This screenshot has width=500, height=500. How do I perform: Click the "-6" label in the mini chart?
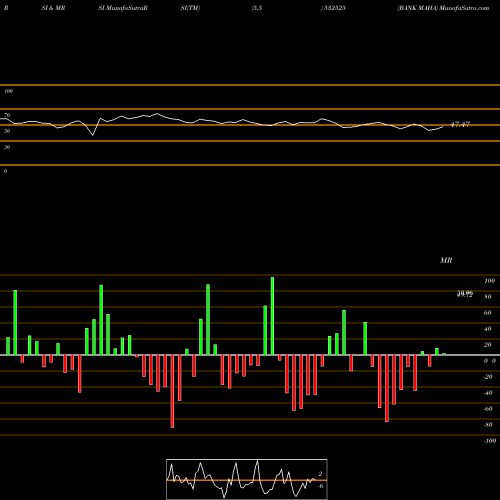pos(320,486)
